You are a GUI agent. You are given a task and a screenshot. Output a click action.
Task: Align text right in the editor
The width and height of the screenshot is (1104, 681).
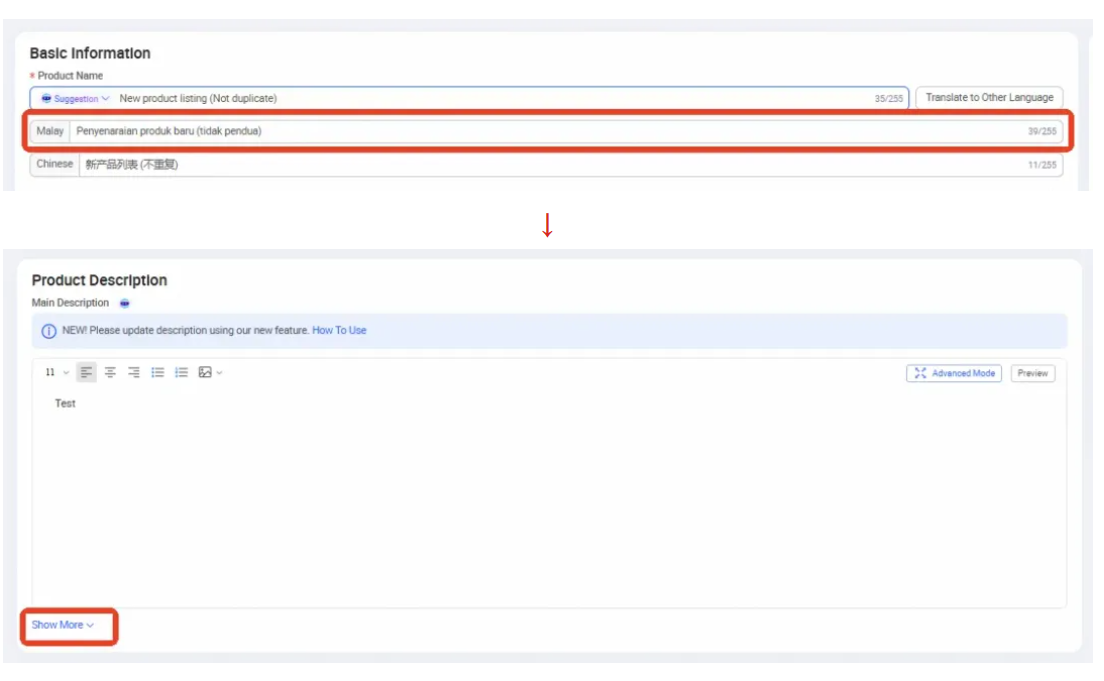tap(134, 373)
